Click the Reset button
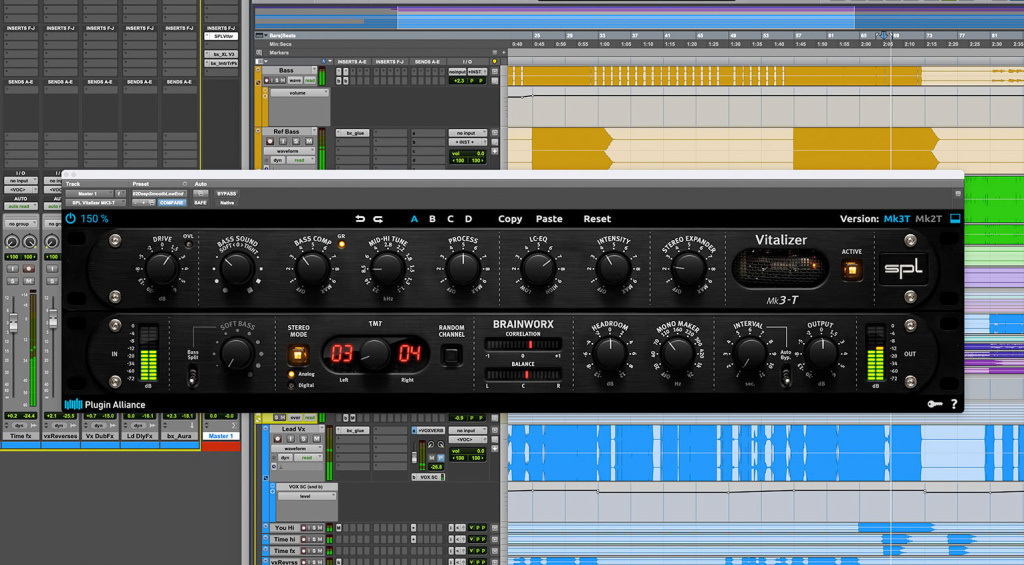The image size is (1024, 565). 597,219
